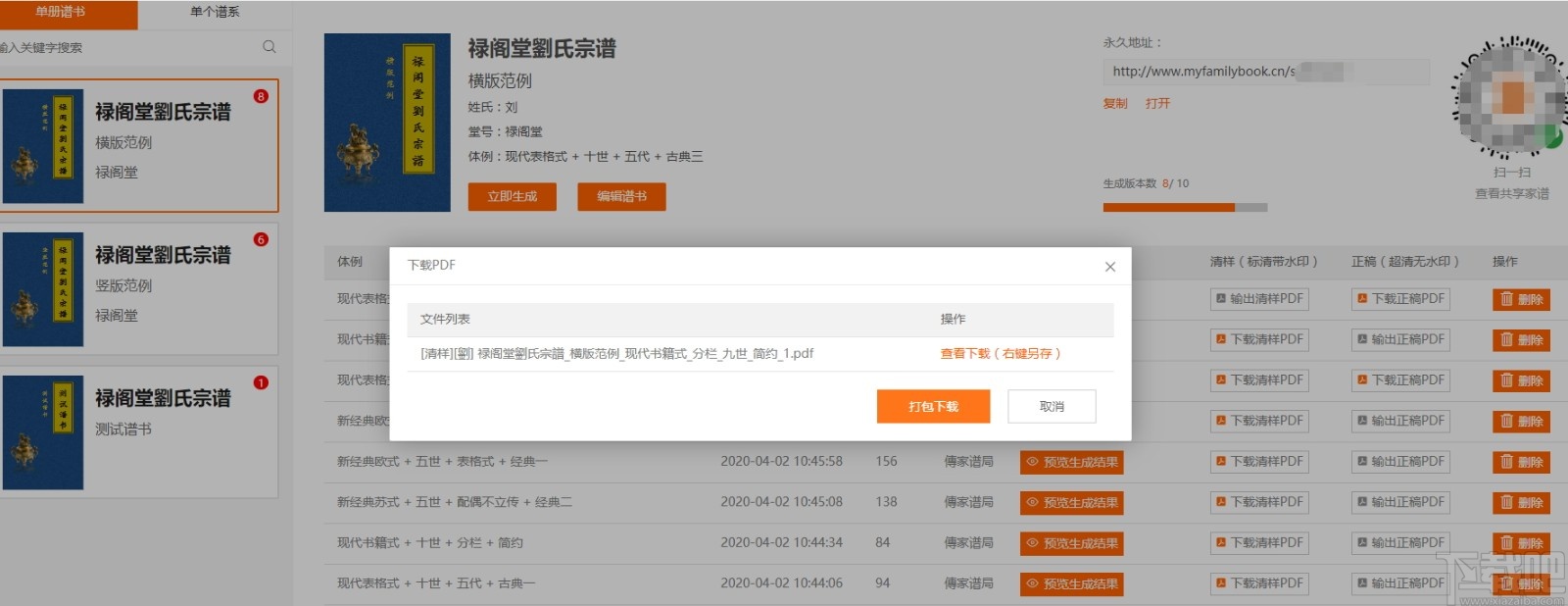Delete the 新经典欧式 + 五世 + 表格式 row

1521,462
